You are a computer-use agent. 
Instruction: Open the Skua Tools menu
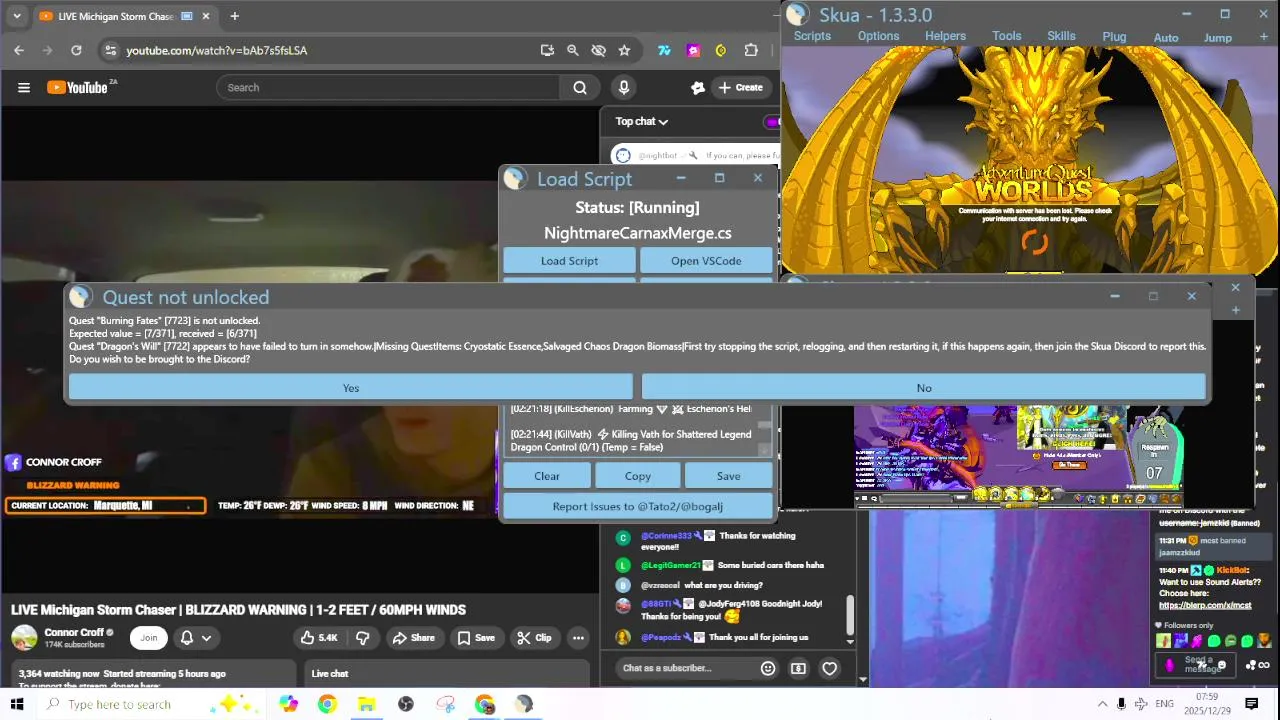(x=1007, y=36)
